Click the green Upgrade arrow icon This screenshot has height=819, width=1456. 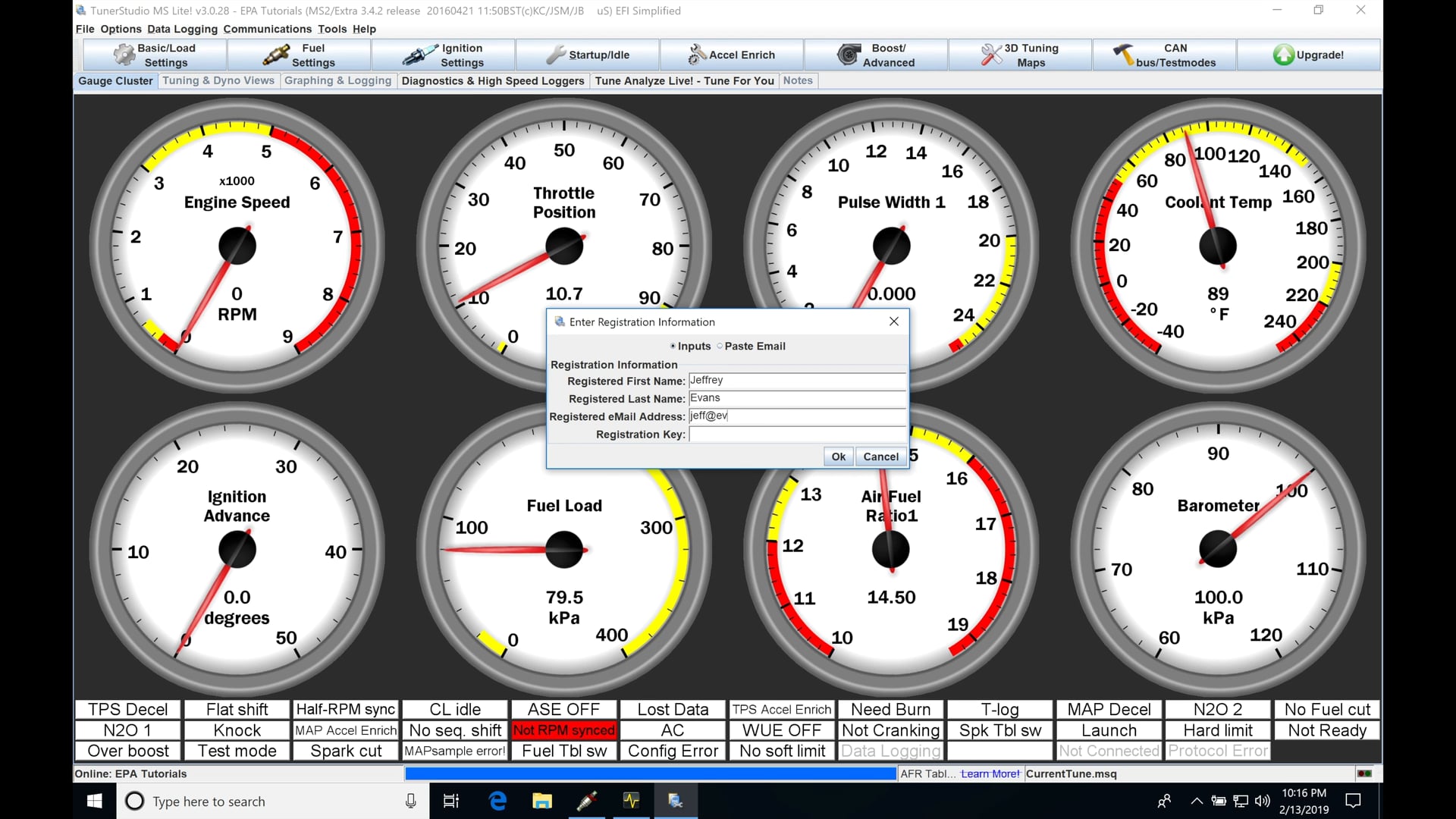[x=1283, y=55]
